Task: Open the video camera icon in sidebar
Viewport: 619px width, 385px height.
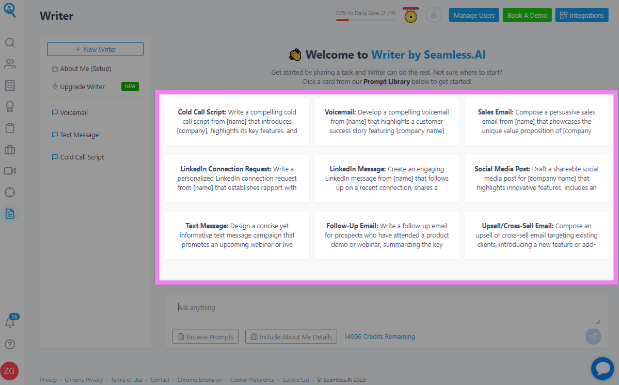Action: [x=10, y=171]
